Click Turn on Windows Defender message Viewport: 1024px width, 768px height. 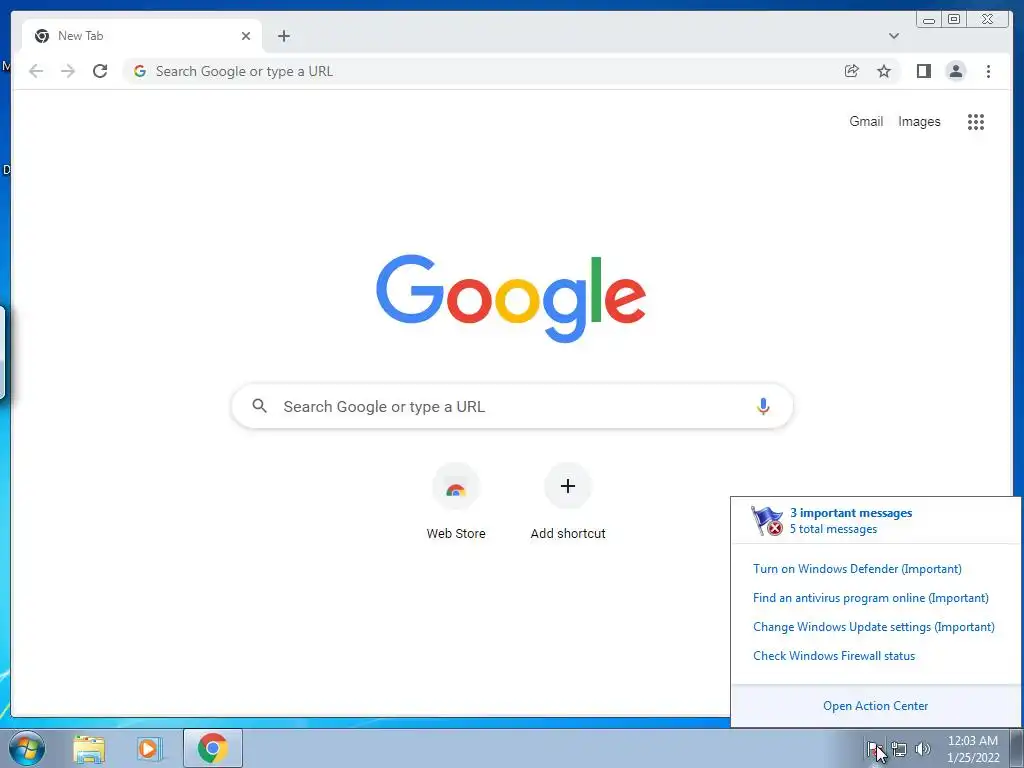[x=857, y=569]
